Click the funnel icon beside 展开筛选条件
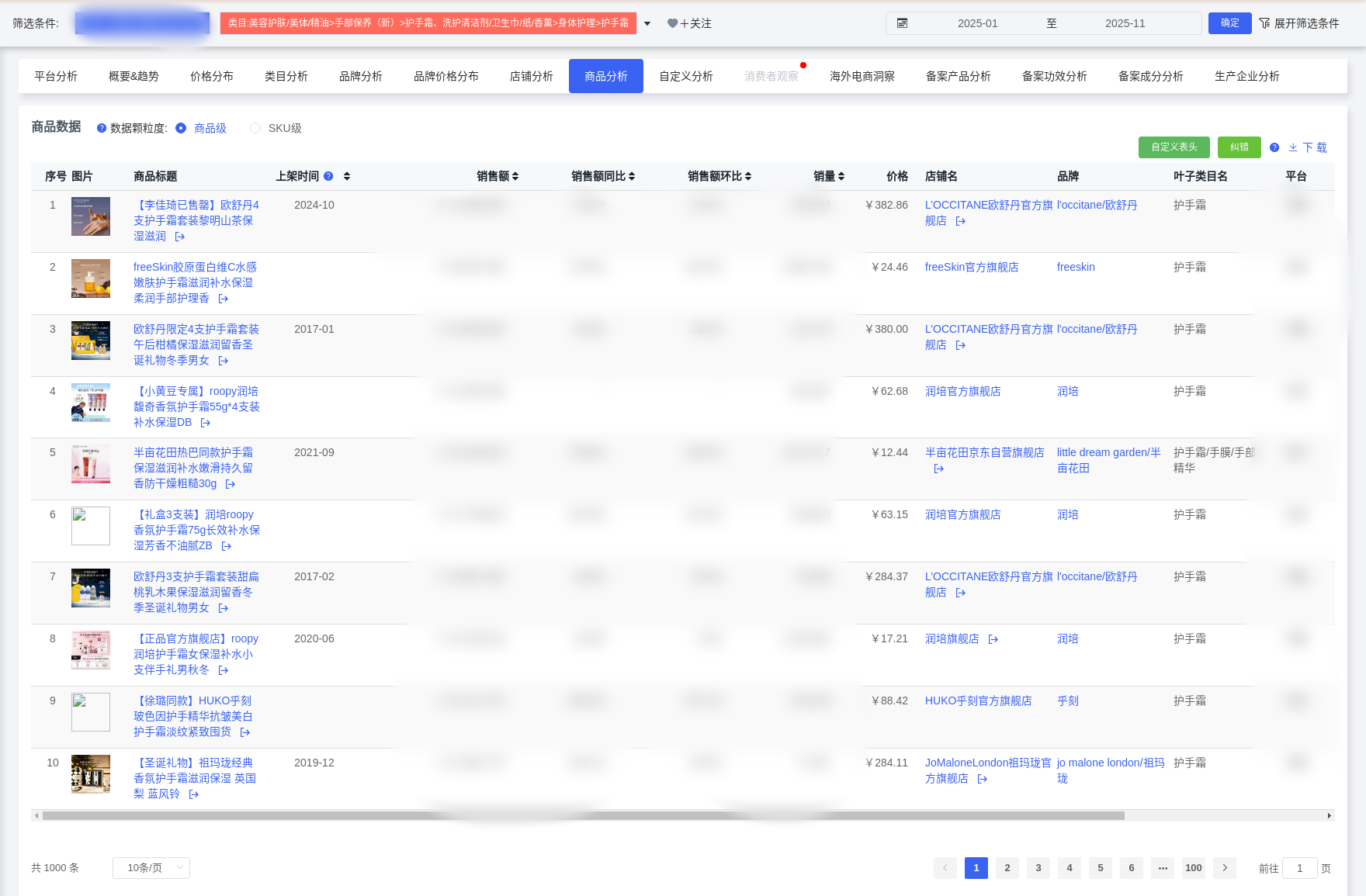1366x896 pixels. (1265, 23)
